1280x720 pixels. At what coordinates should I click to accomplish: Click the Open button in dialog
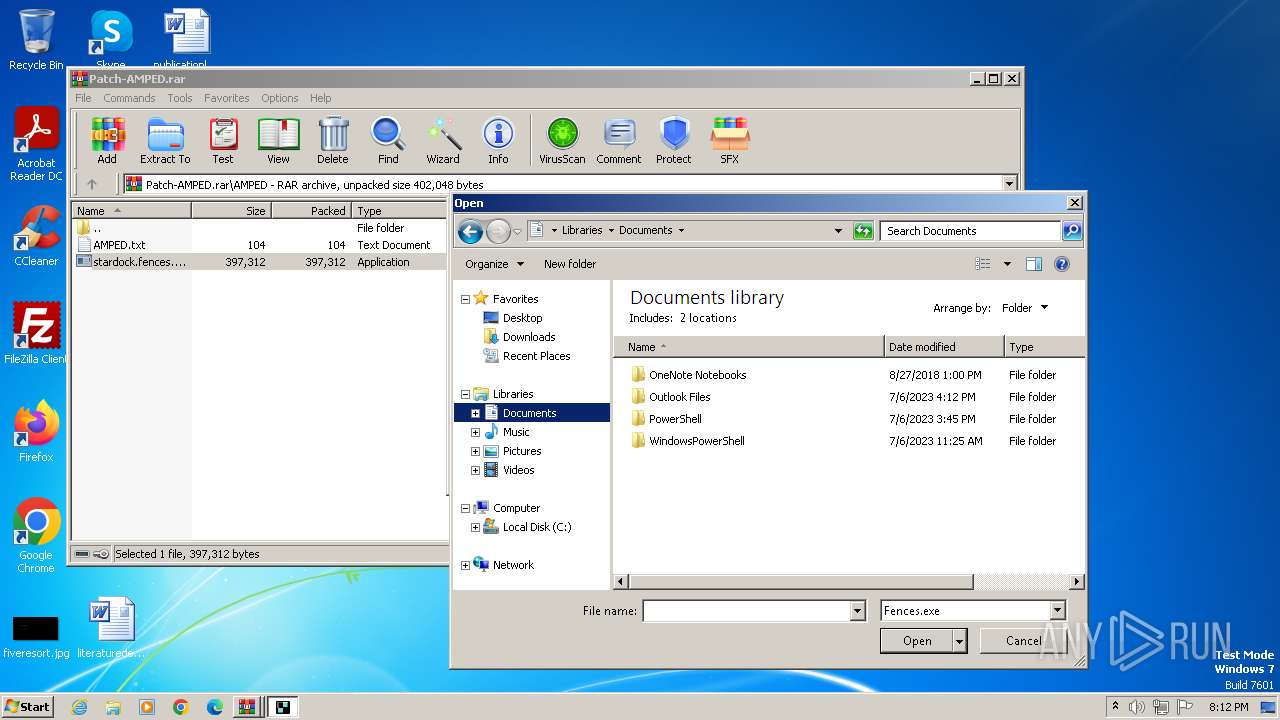[x=917, y=641]
